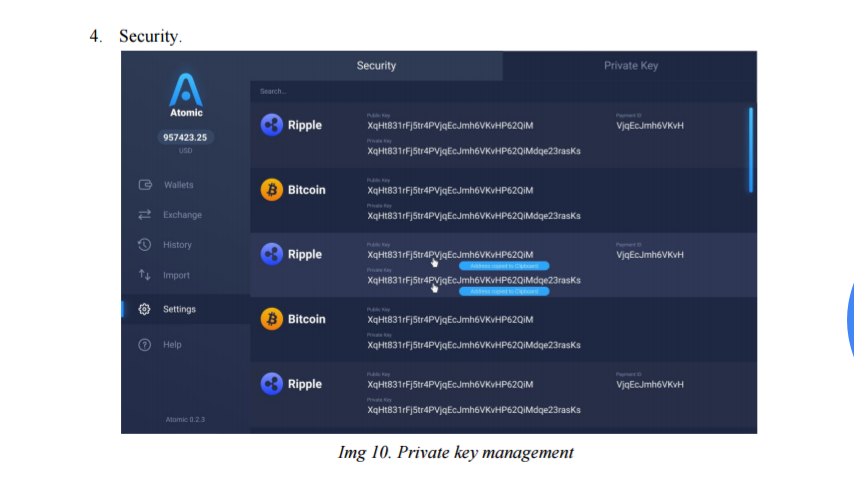The image size is (854, 480).
Task: Click the blue vertical scrollbar
Action: [751, 150]
